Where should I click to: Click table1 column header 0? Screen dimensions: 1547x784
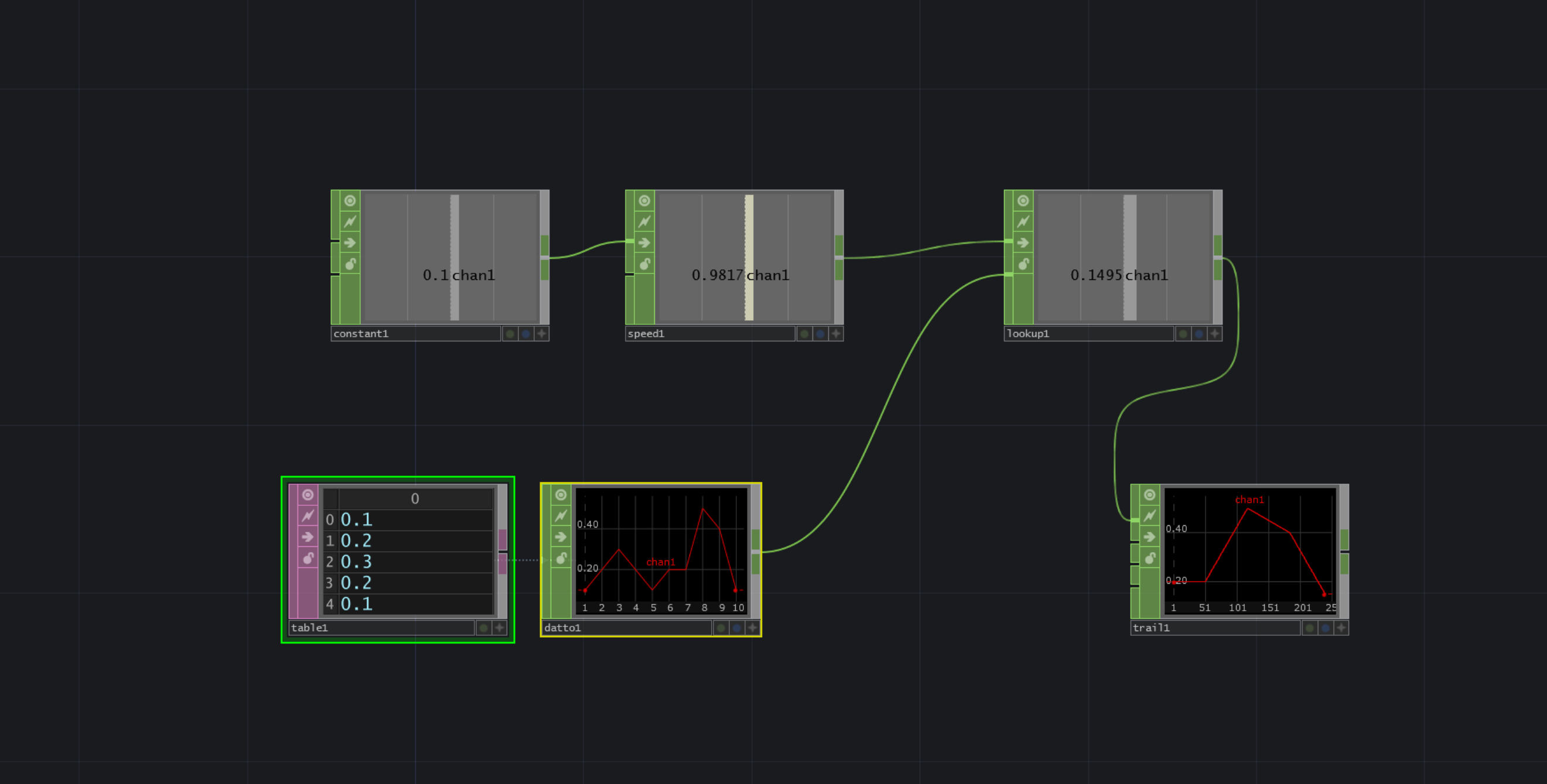(x=415, y=499)
